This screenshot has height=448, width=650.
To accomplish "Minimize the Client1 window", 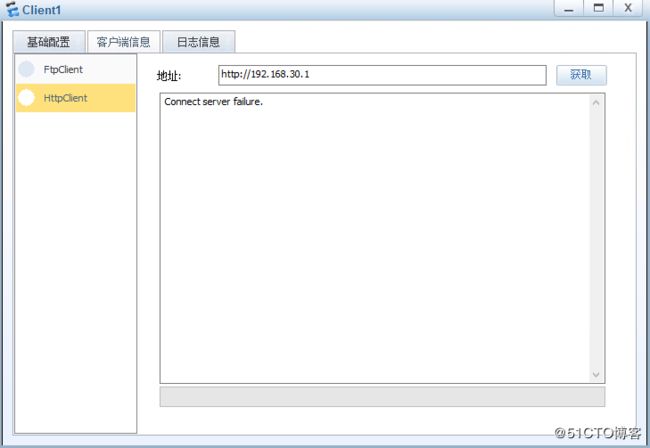I will 569,8.
